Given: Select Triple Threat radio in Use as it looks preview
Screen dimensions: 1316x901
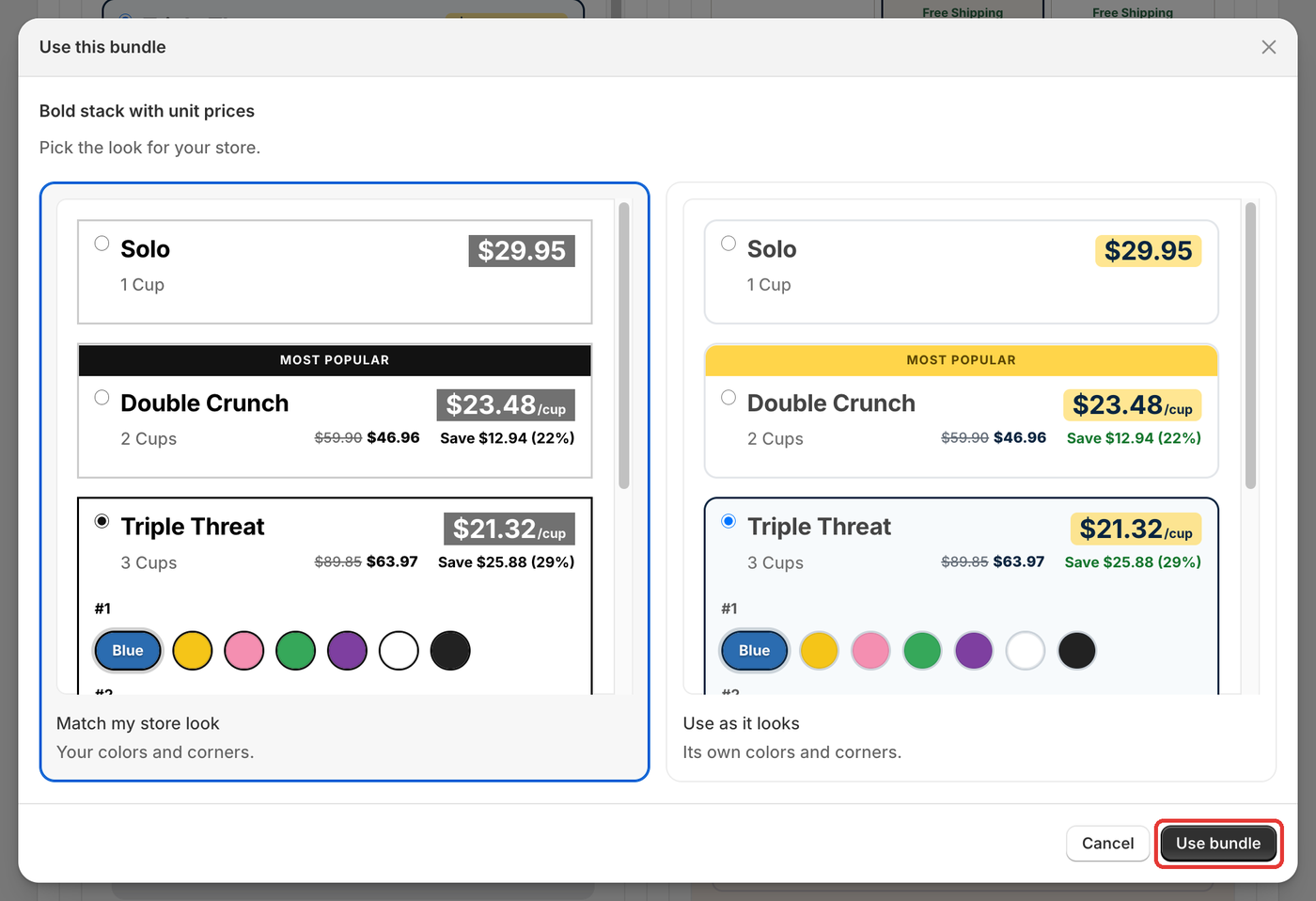Looking at the screenshot, I should point(728,521).
